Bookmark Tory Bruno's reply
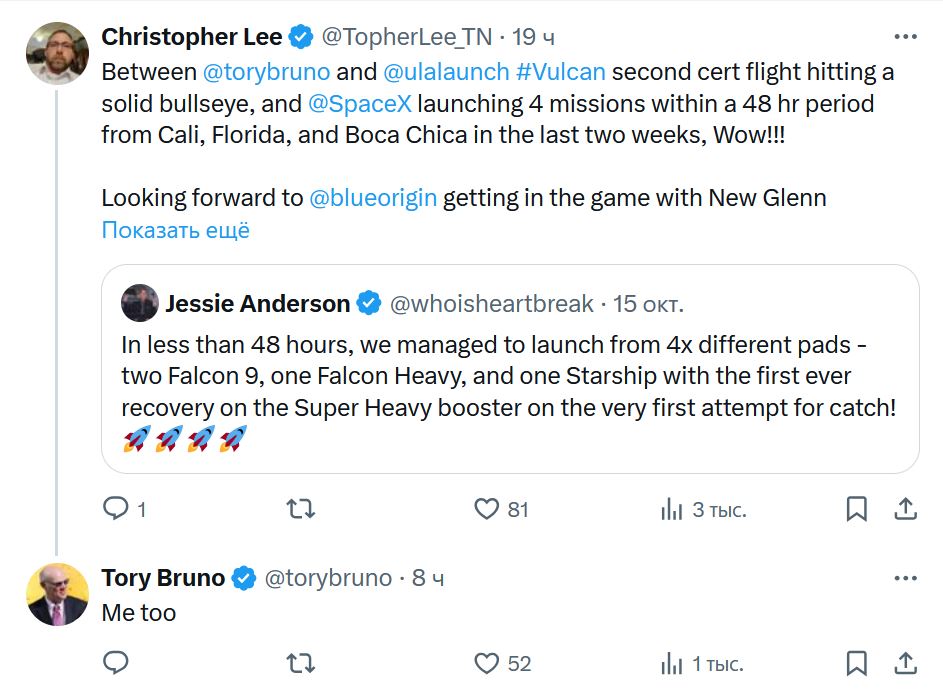943x697 pixels. tap(857, 663)
